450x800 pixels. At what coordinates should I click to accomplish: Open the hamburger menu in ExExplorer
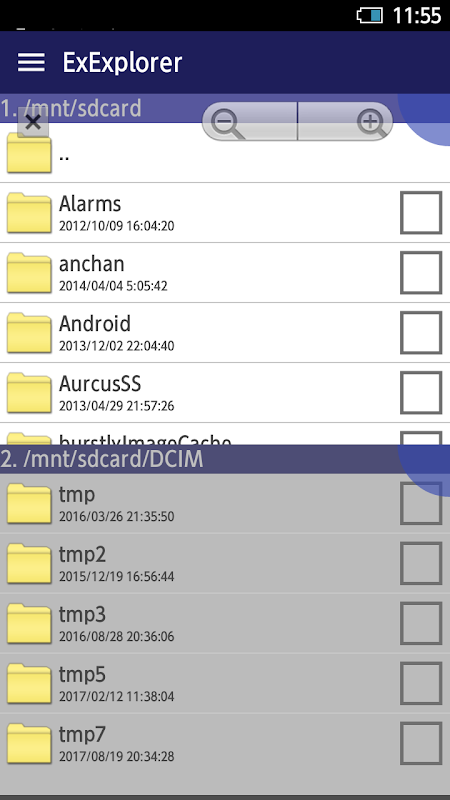coord(31,62)
